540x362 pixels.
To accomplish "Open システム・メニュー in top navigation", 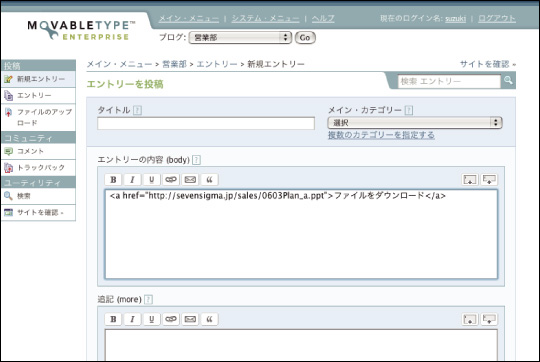I will pos(265,19).
